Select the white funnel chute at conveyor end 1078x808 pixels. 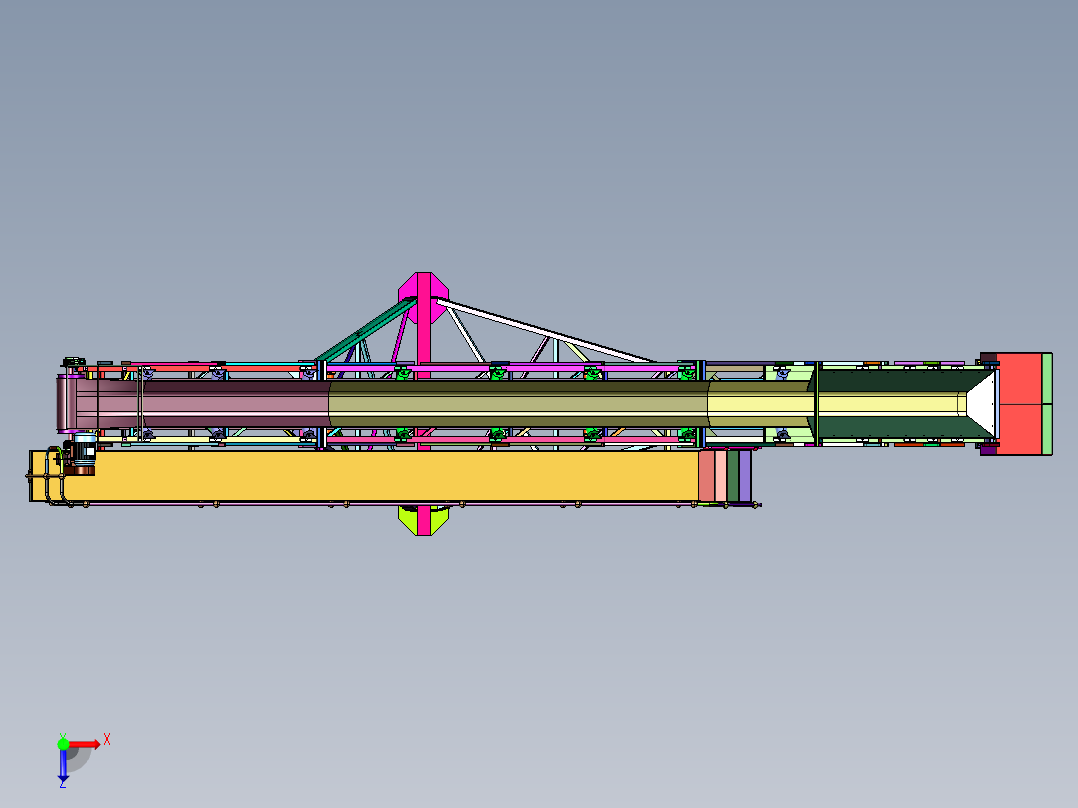click(982, 404)
